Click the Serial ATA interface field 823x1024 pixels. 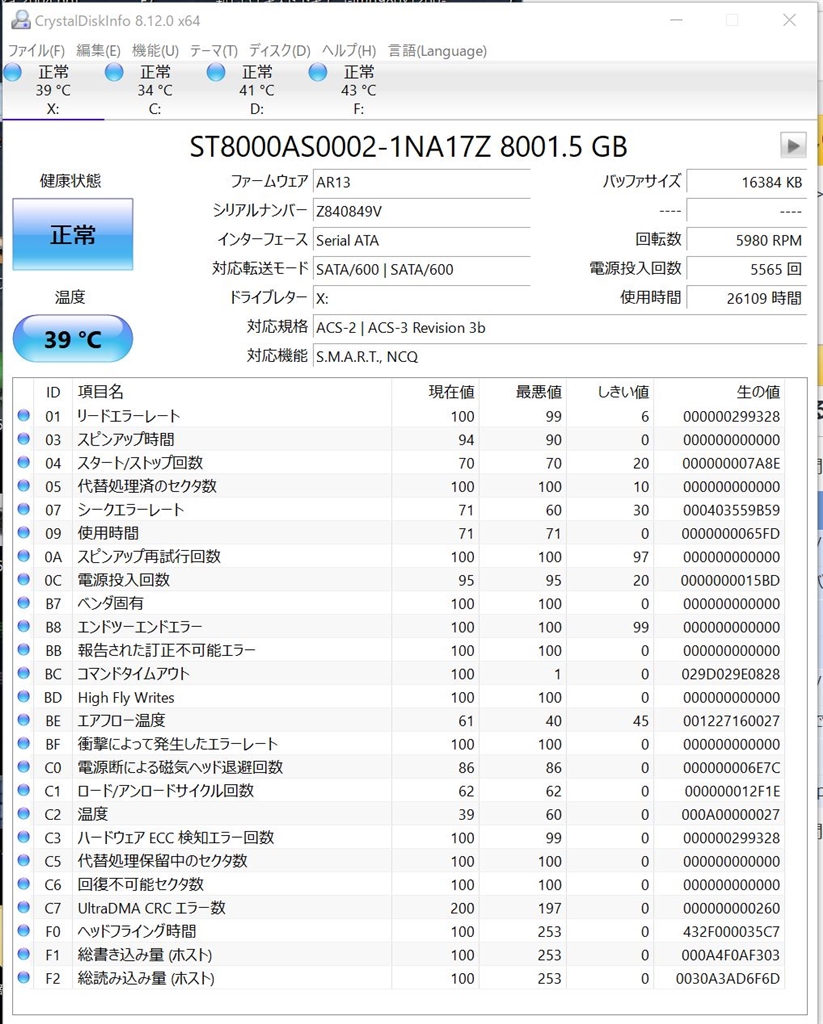(x=421, y=240)
